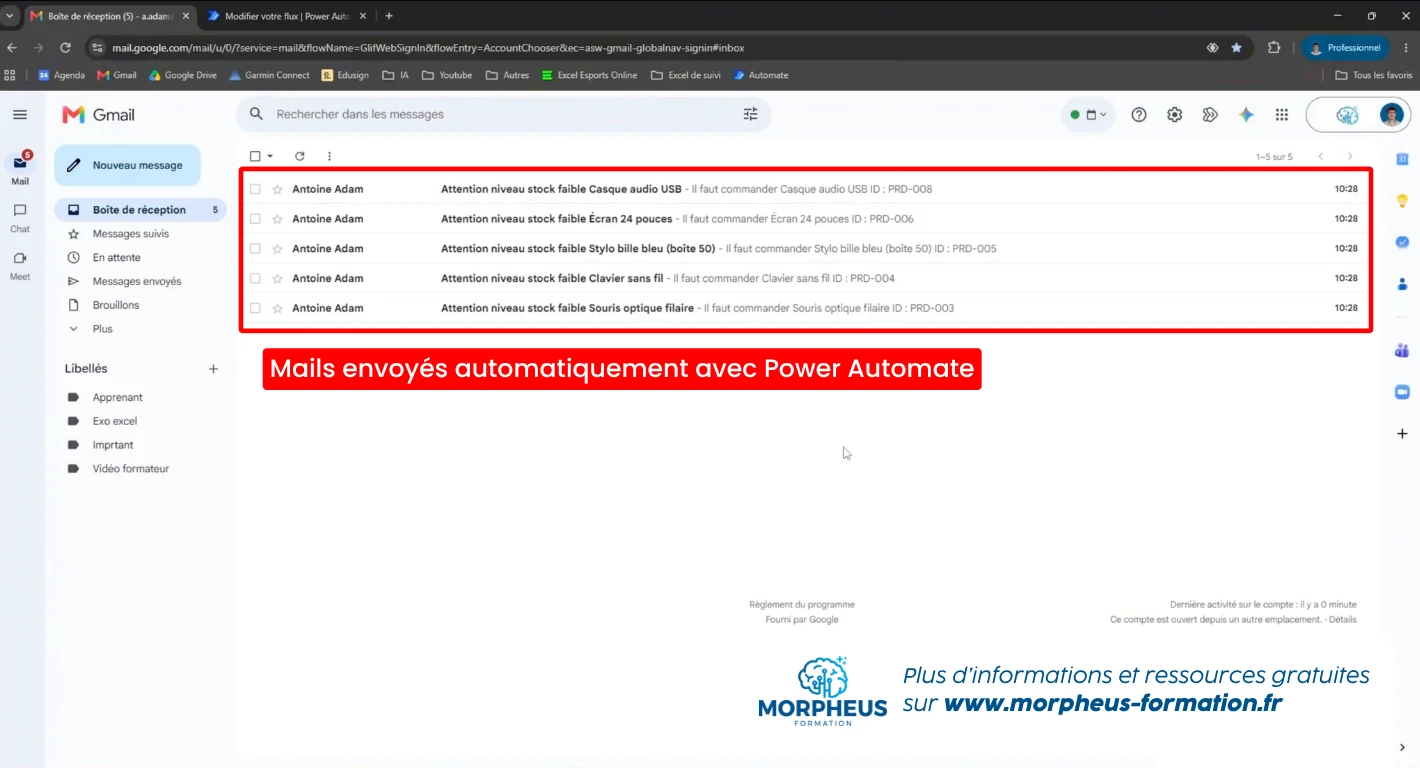
Task: Expand the select-all dropdown arrow
Action: click(270, 156)
